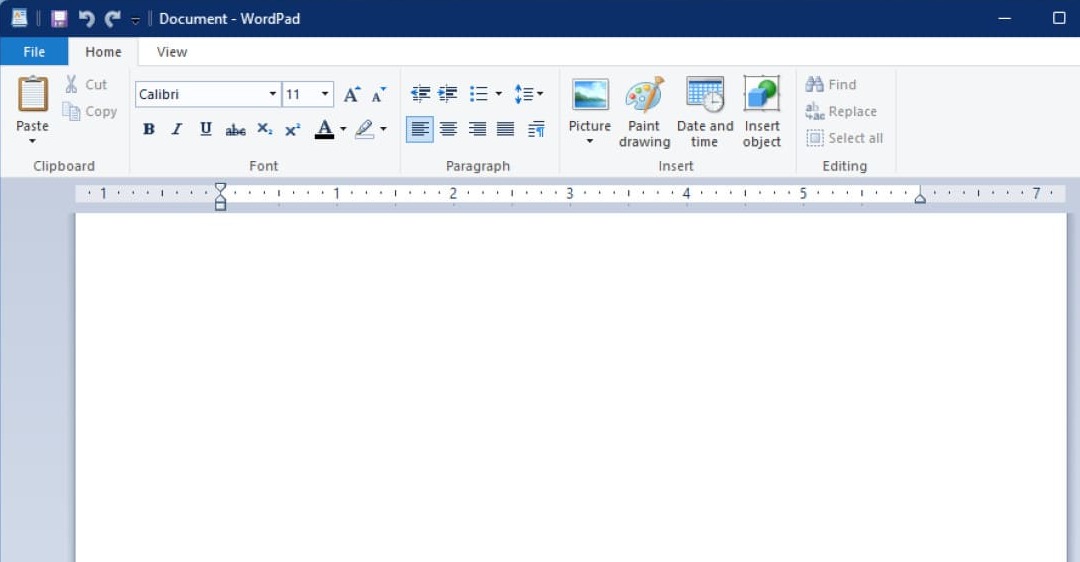Click the Paste clipboard icon

tap(32, 94)
